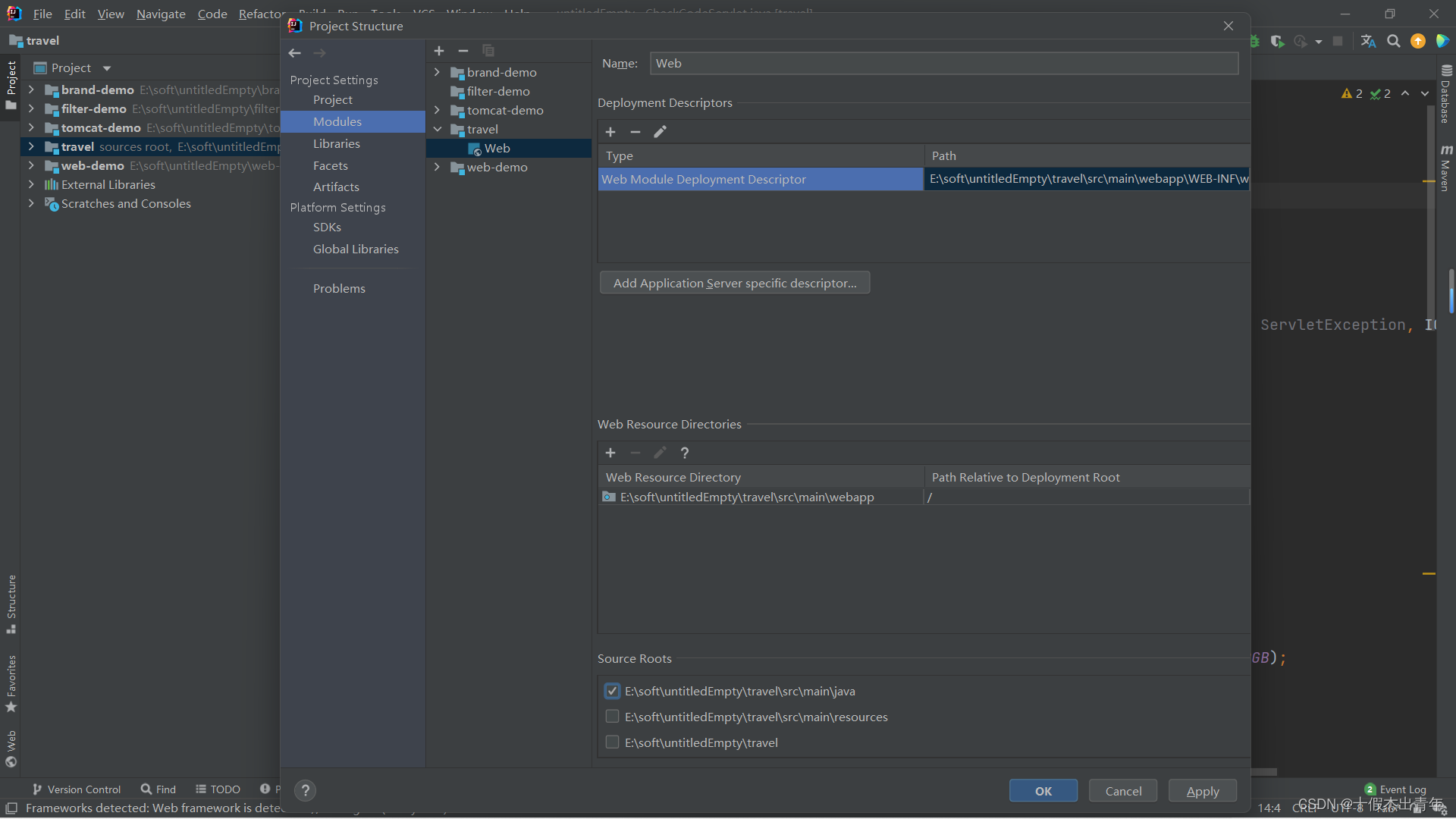This screenshot has width=1456, height=819.
Task: Select Libraries under Project Settings
Action: tap(337, 143)
